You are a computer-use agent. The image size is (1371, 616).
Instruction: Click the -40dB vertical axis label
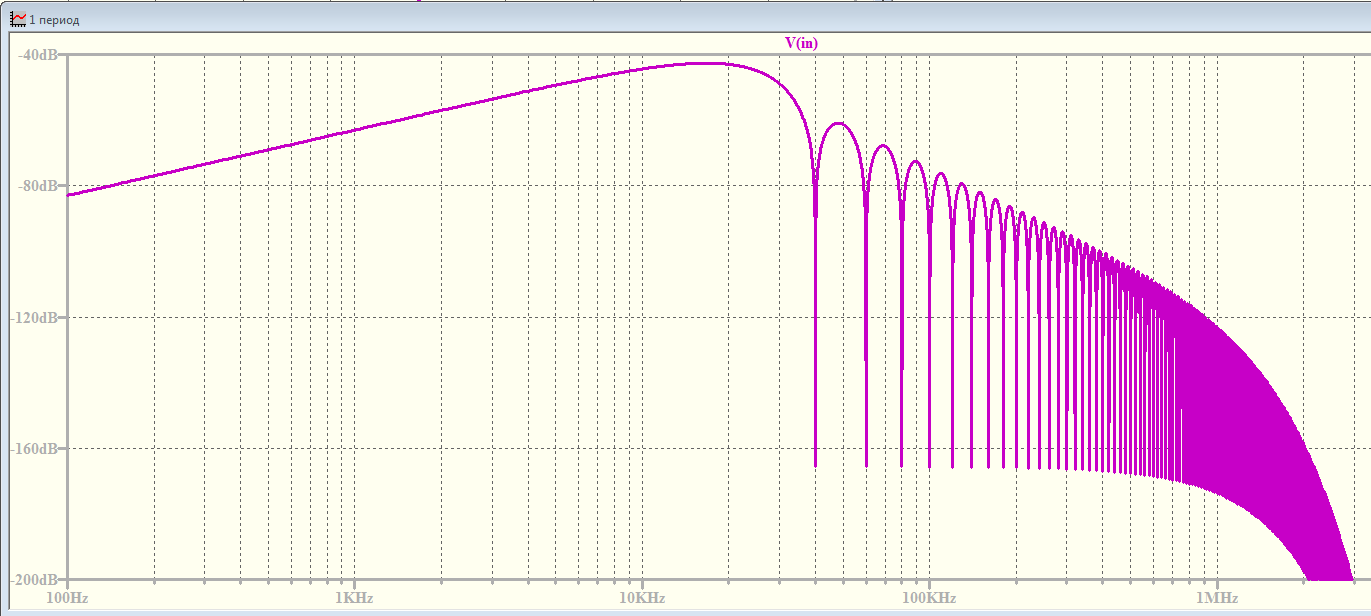coord(38,55)
